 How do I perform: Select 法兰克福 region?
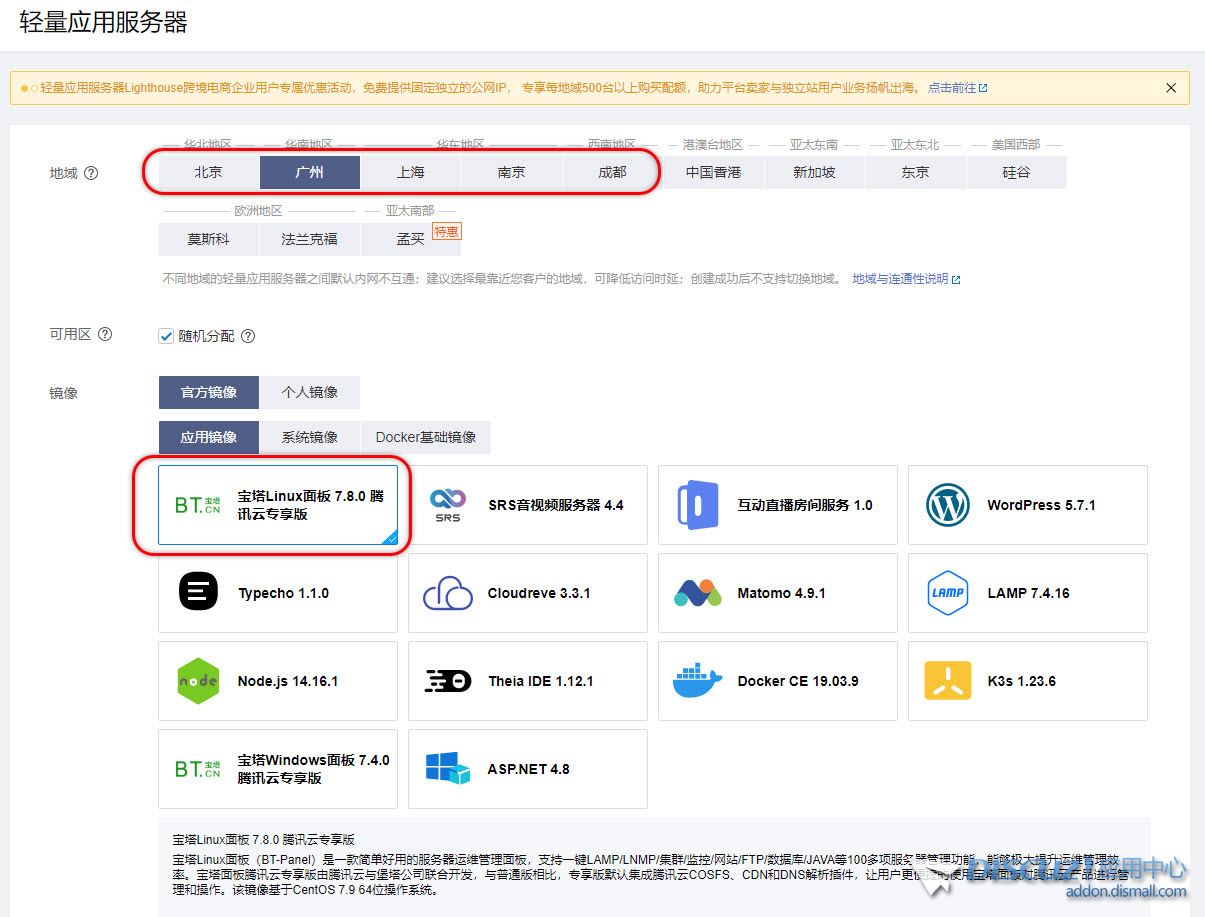pos(310,239)
